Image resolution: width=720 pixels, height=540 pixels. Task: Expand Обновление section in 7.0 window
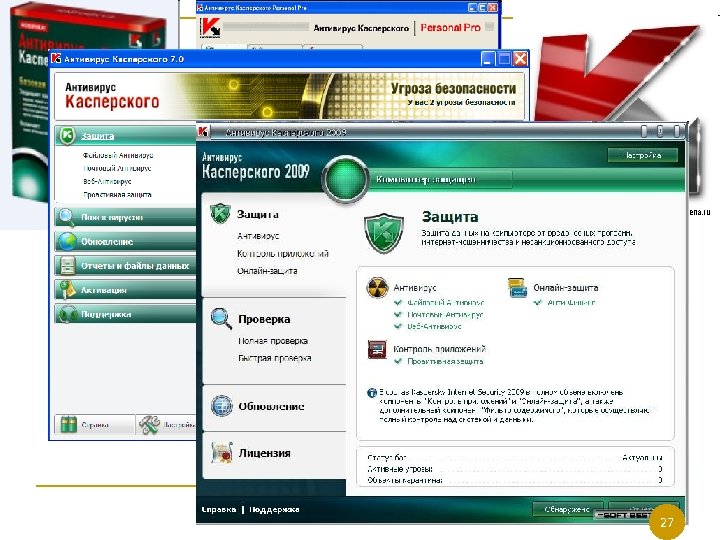(x=126, y=242)
